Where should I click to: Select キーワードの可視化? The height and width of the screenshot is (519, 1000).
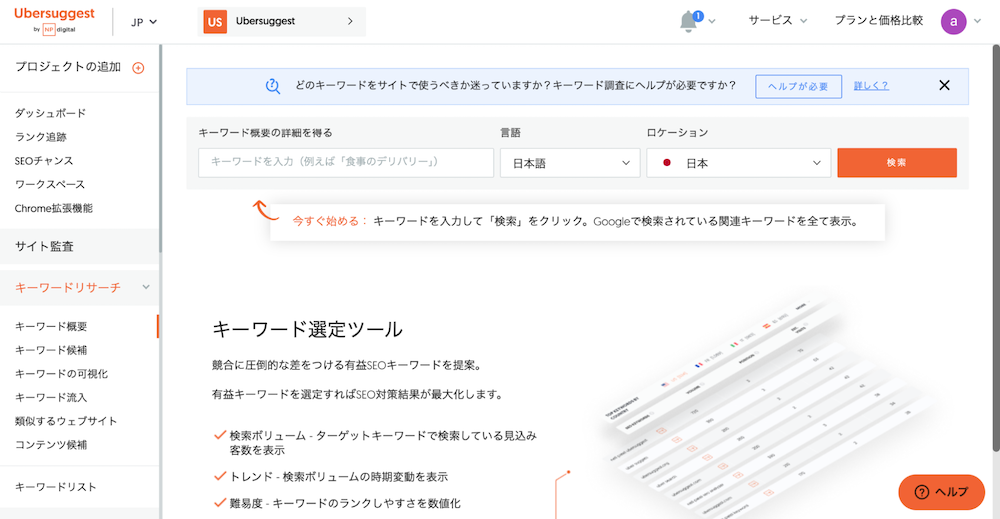(61, 374)
